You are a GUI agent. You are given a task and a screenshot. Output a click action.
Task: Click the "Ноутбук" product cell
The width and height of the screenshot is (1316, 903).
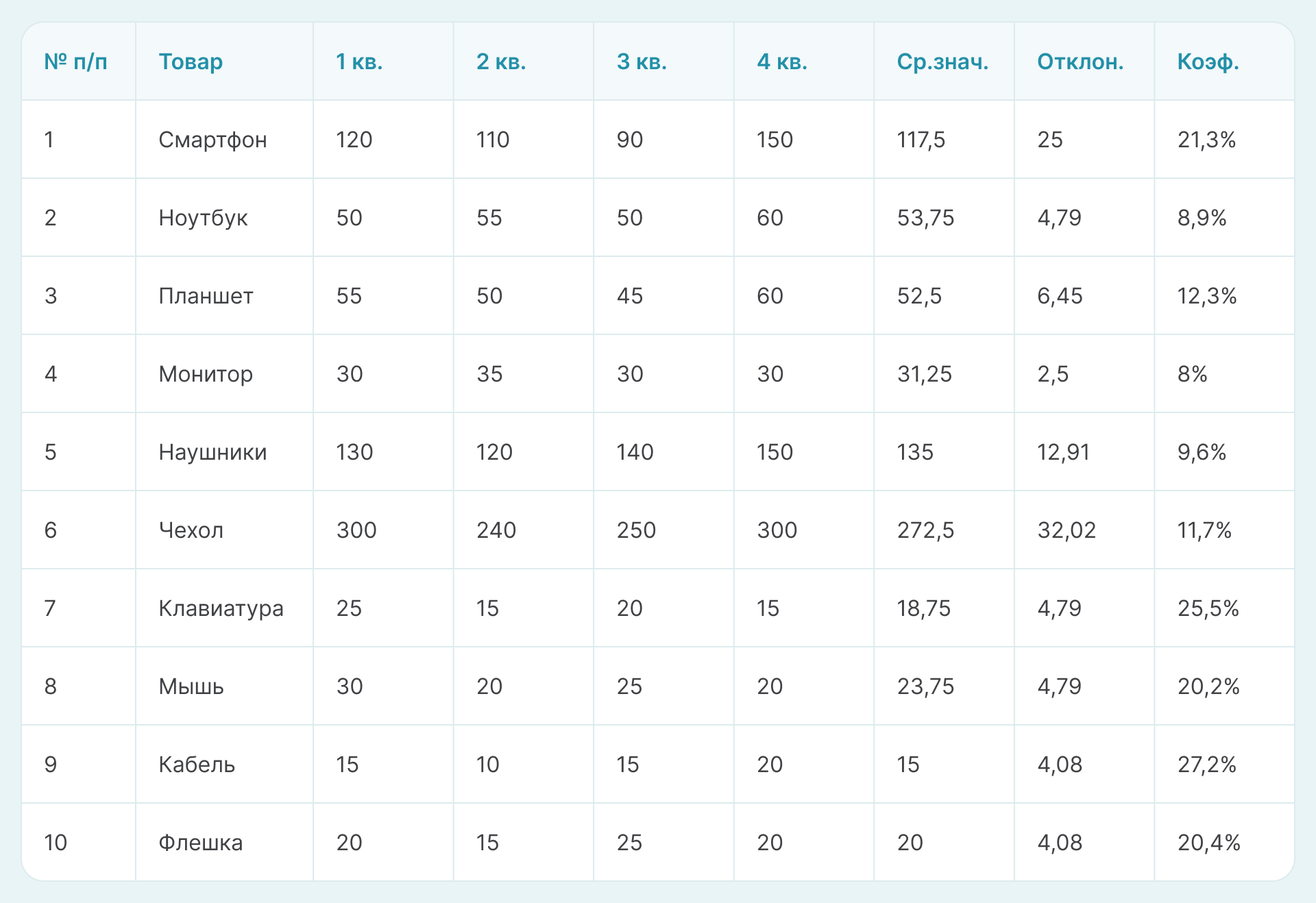[x=203, y=218]
